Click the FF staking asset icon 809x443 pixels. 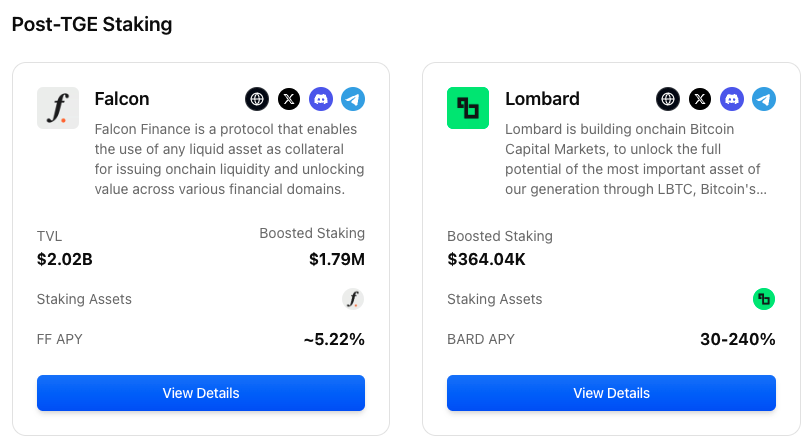tap(353, 299)
